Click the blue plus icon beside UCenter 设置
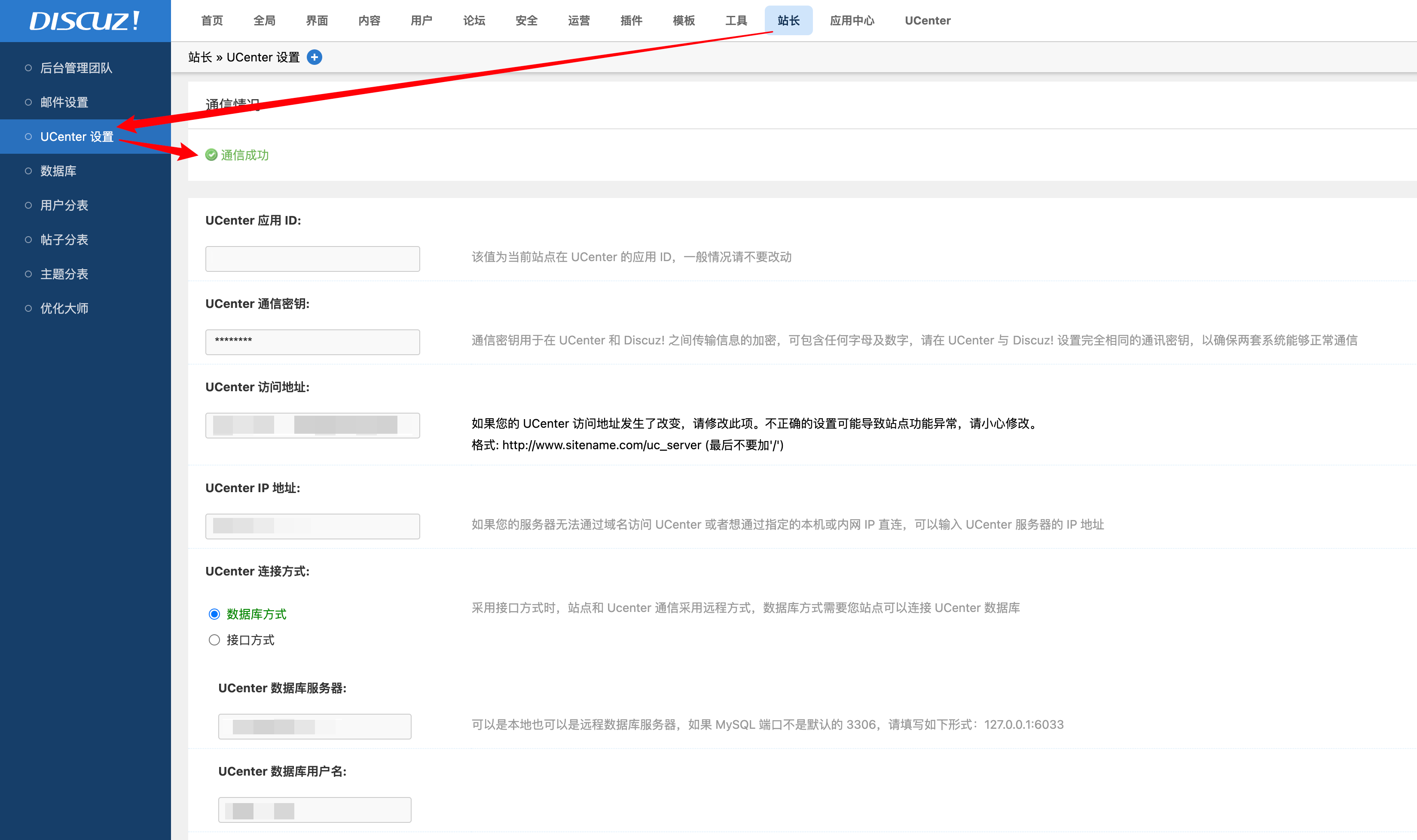Image resolution: width=1417 pixels, height=840 pixels. [x=314, y=57]
